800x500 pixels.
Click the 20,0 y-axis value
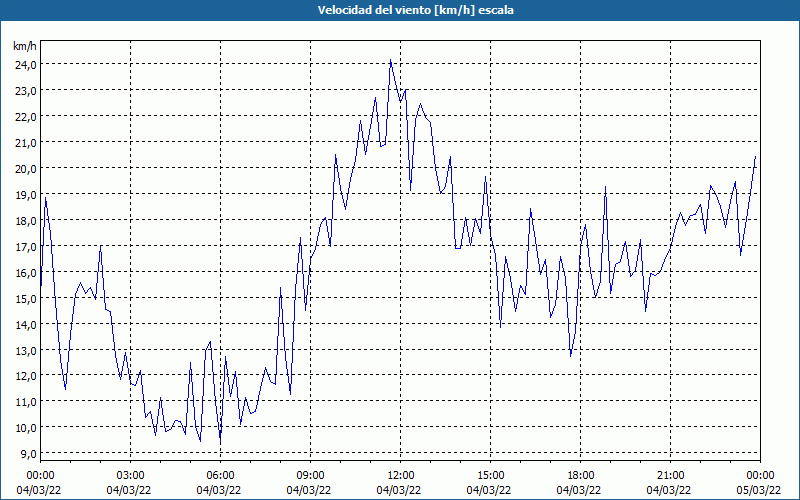26,168
